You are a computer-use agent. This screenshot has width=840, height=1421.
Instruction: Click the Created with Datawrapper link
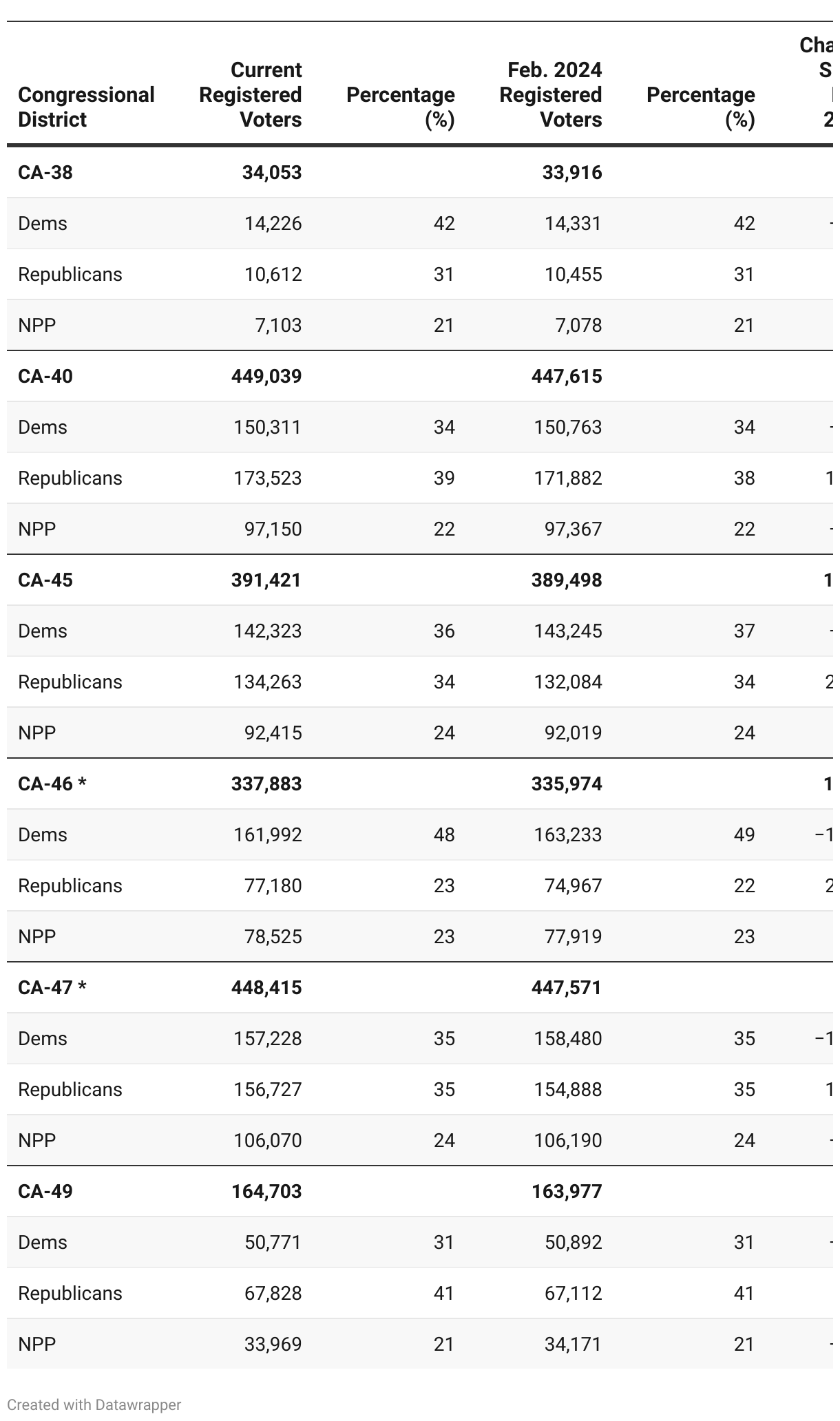[94, 1404]
